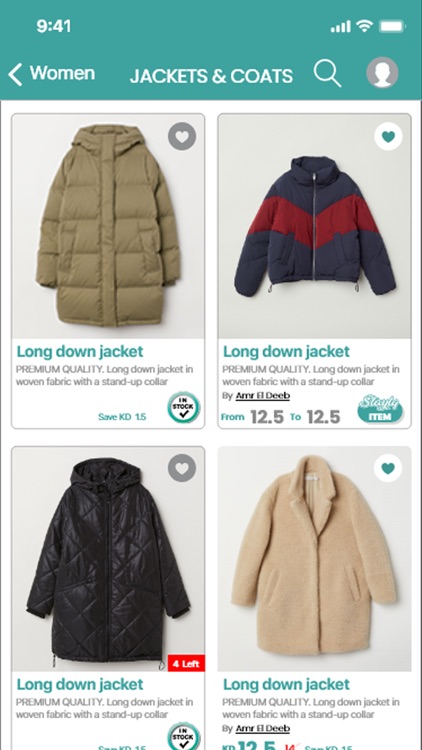Unfavorite the beige teddy coat
Screen dimensions: 422x750
[x=388, y=468]
